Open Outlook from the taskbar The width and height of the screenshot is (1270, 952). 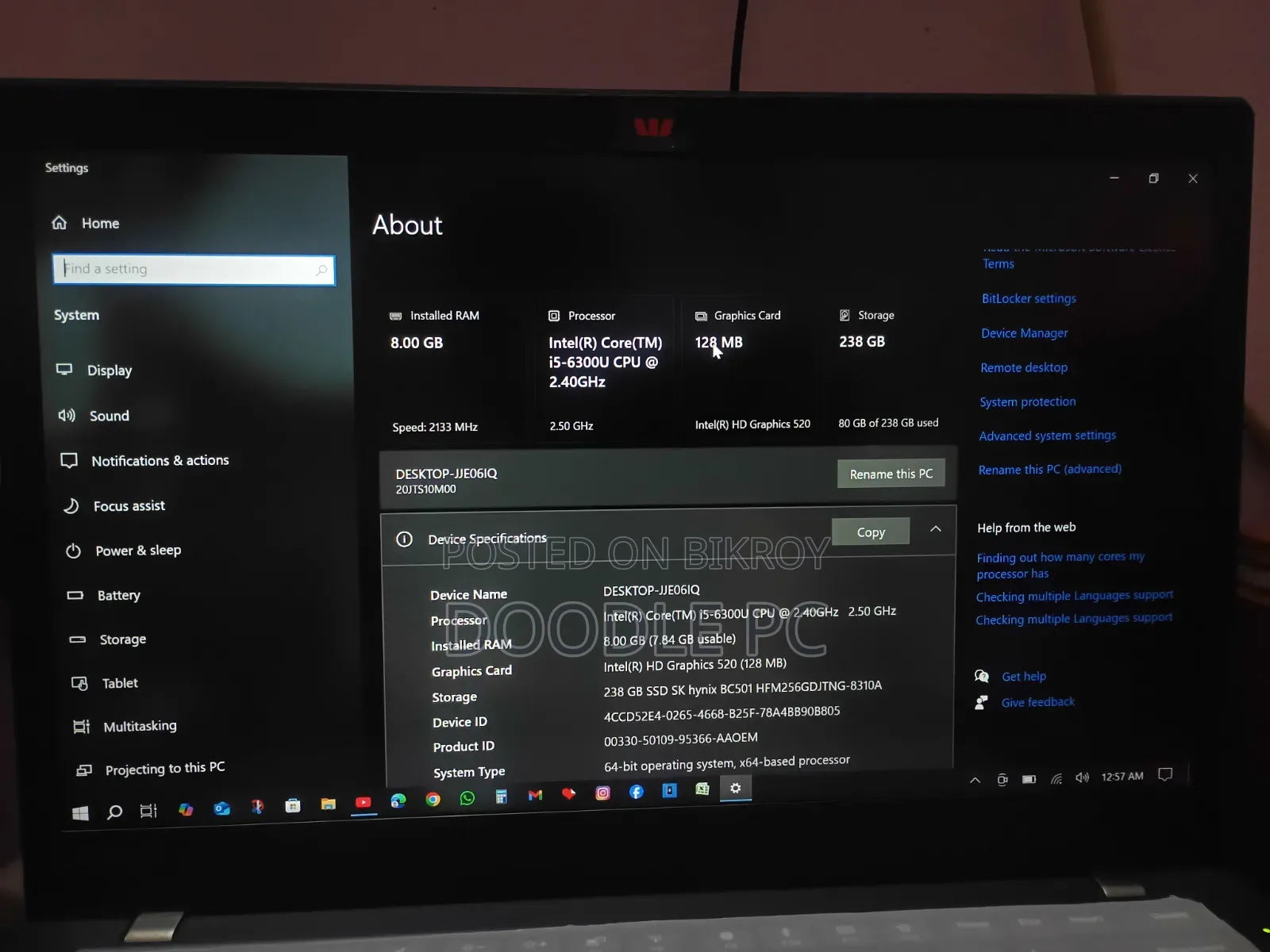click(x=221, y=808)
